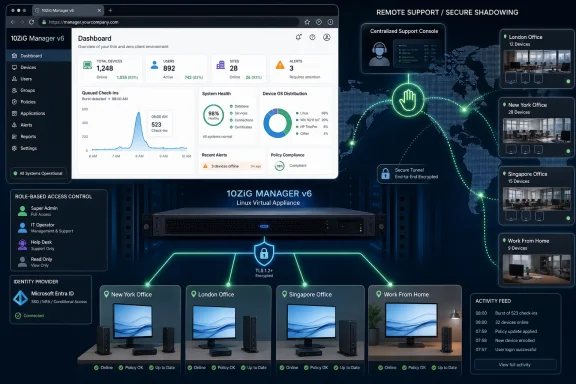Click the View full activity button
This screenshot has width=576, height=384.
(x=515, y=365)
